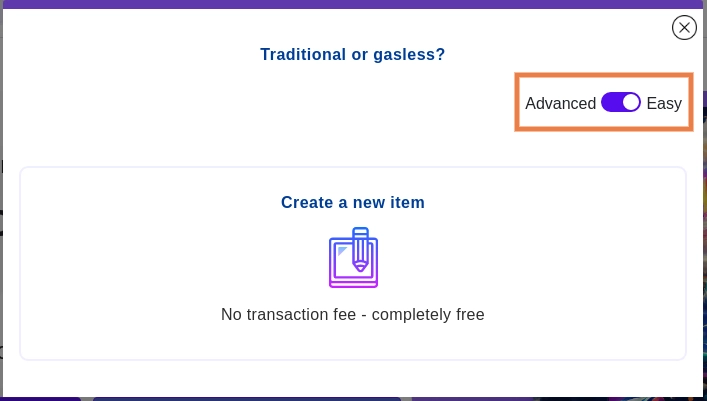Screen dimensions: 707x401
Task: Click the 'No transaction fee - completely free' text
Action: tap(353, 314)
